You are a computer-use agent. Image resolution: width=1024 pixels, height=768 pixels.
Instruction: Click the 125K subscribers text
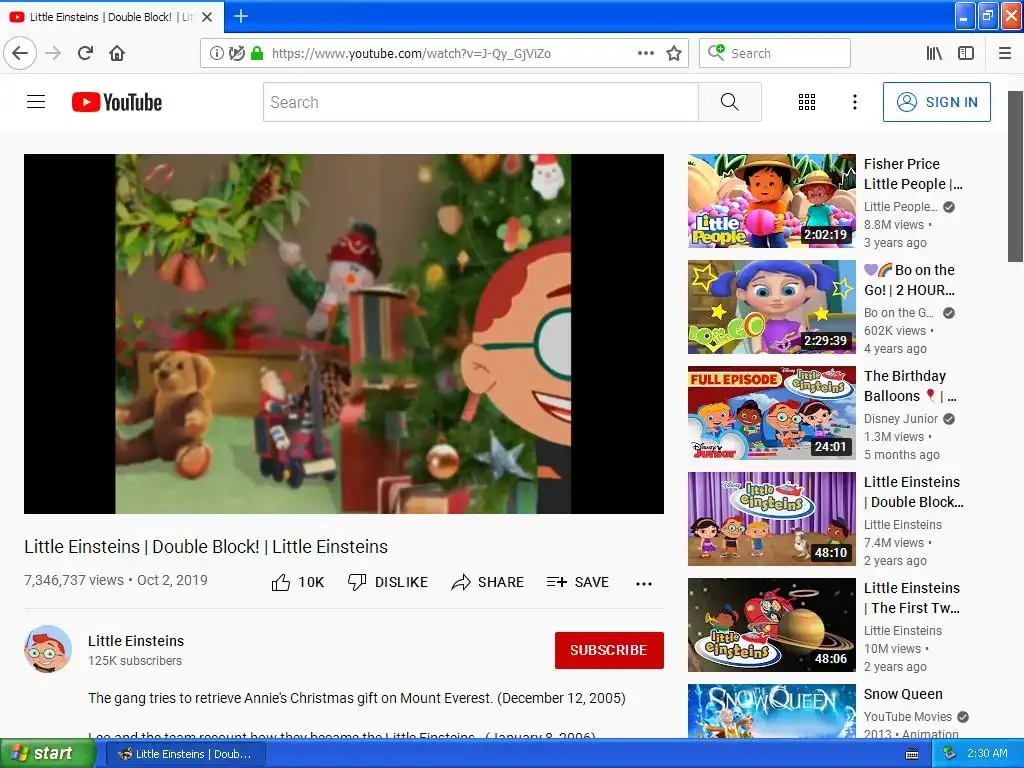135,660
